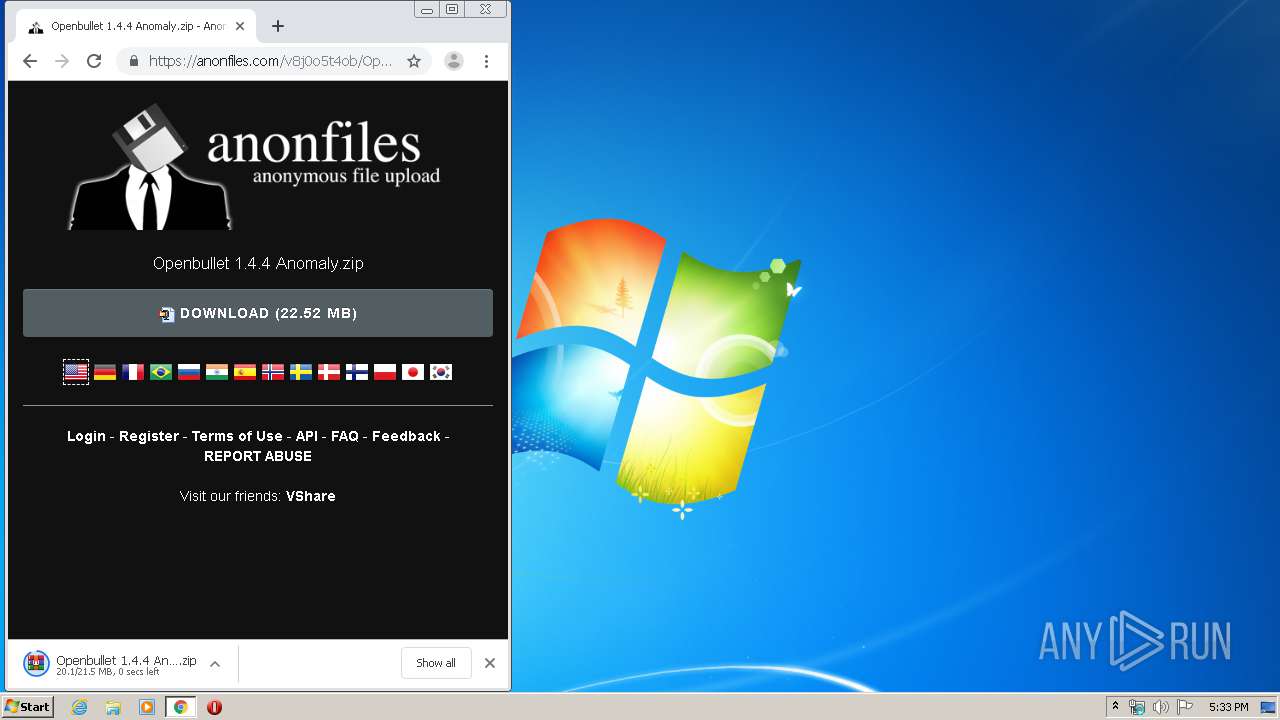This screenshot has height=720, width=1280.
Task: Open the API link
Action: [x=307, y=436]
